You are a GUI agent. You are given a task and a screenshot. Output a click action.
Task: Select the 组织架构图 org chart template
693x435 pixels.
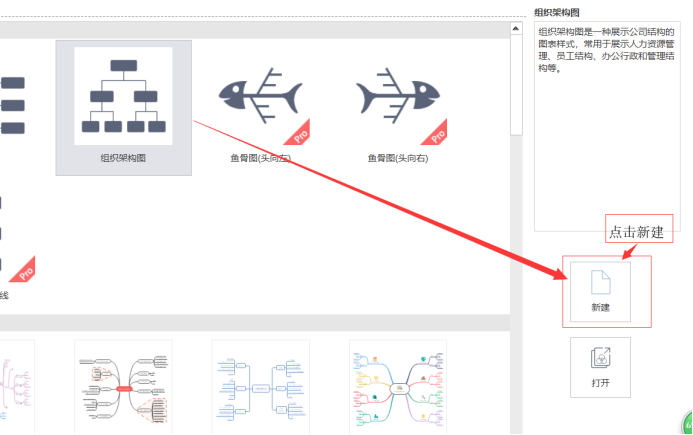click(123, 108)
